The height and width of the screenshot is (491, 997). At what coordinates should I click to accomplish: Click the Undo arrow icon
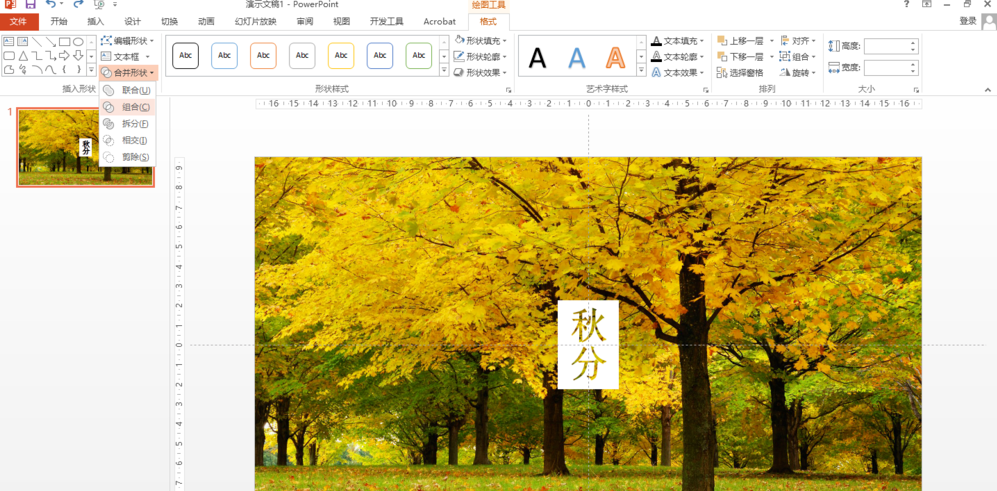point(52,4)
